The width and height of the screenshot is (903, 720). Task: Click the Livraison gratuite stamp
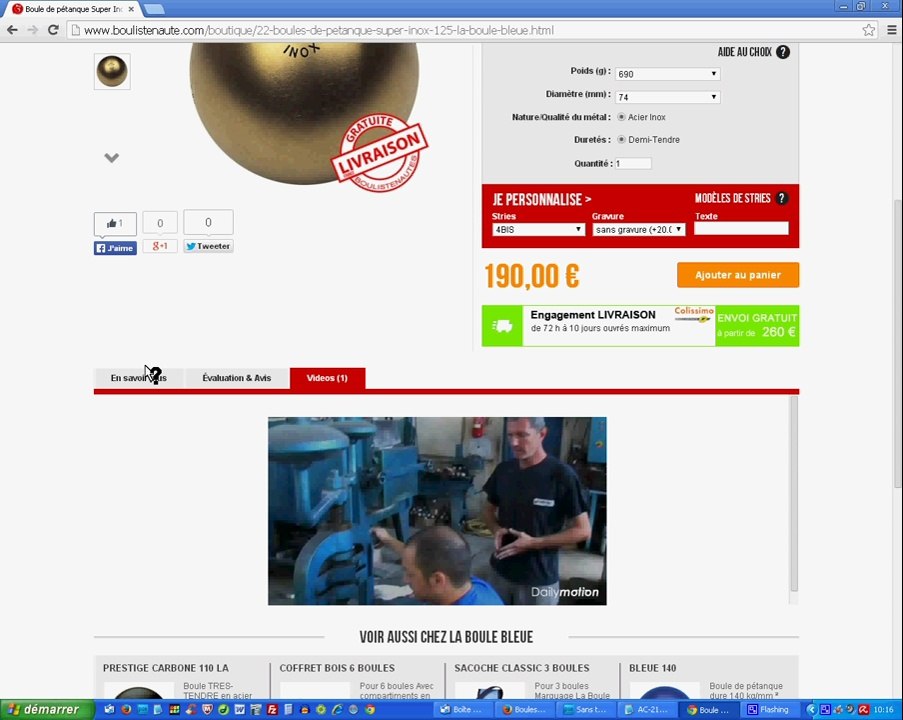pyautogui.click(x=380, y=153)
